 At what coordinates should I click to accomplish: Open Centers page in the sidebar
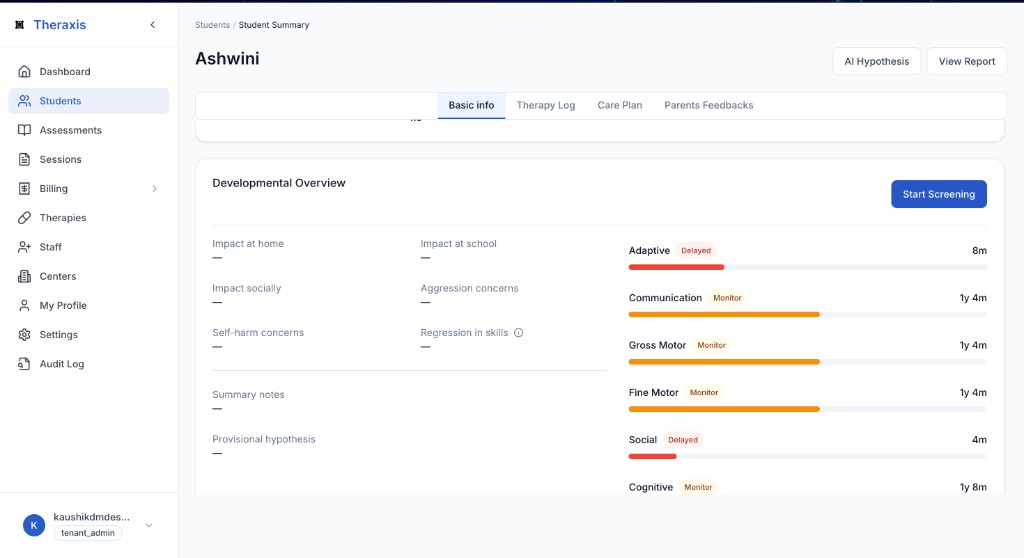pyautogui.click(x=89, y=276)
